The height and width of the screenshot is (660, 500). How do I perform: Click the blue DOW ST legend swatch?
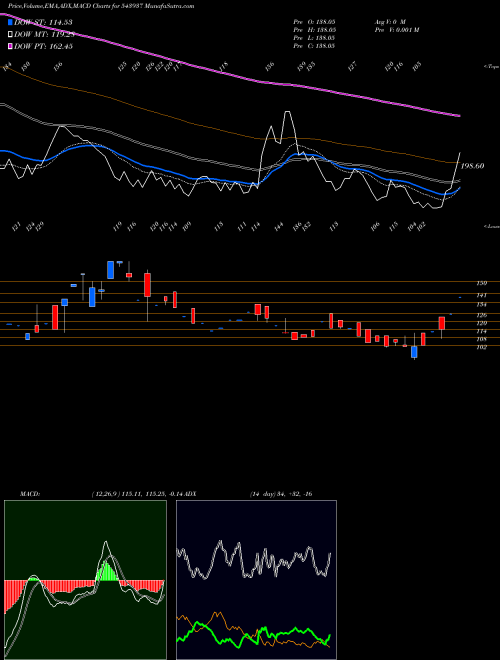click(11, 22)
